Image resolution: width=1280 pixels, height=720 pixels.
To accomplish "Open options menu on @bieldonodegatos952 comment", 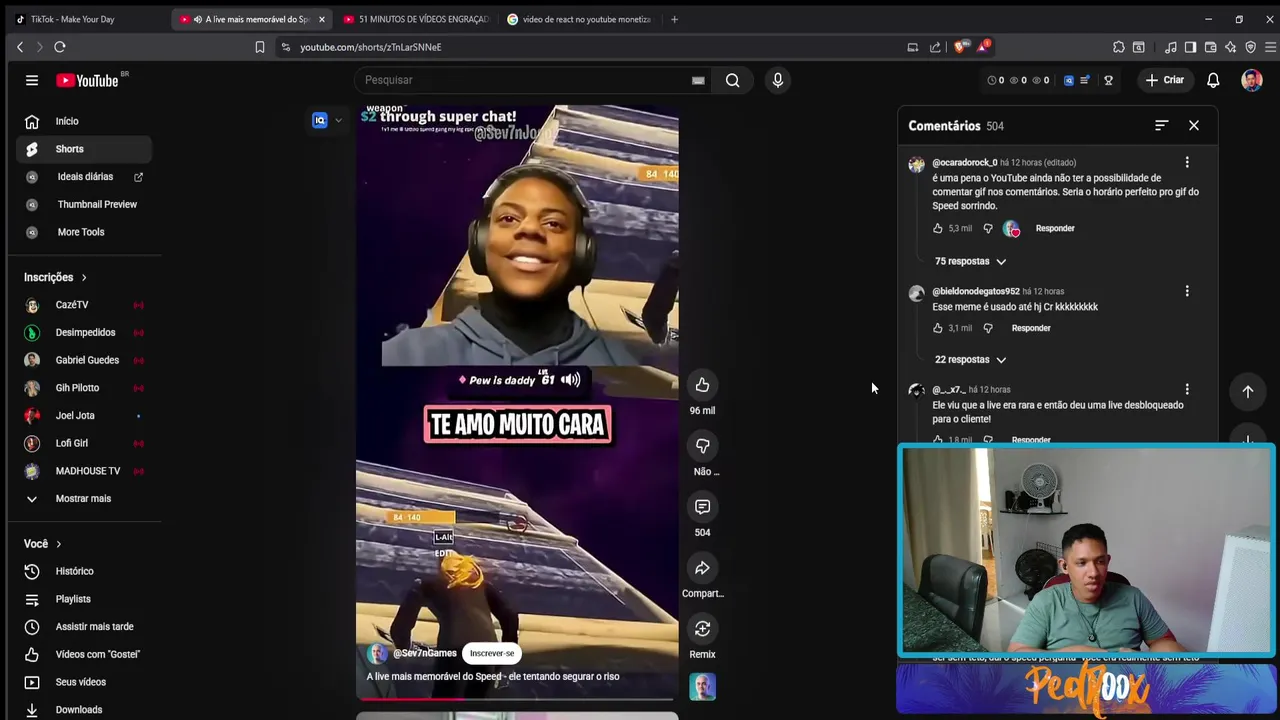I will [1187, 291].
